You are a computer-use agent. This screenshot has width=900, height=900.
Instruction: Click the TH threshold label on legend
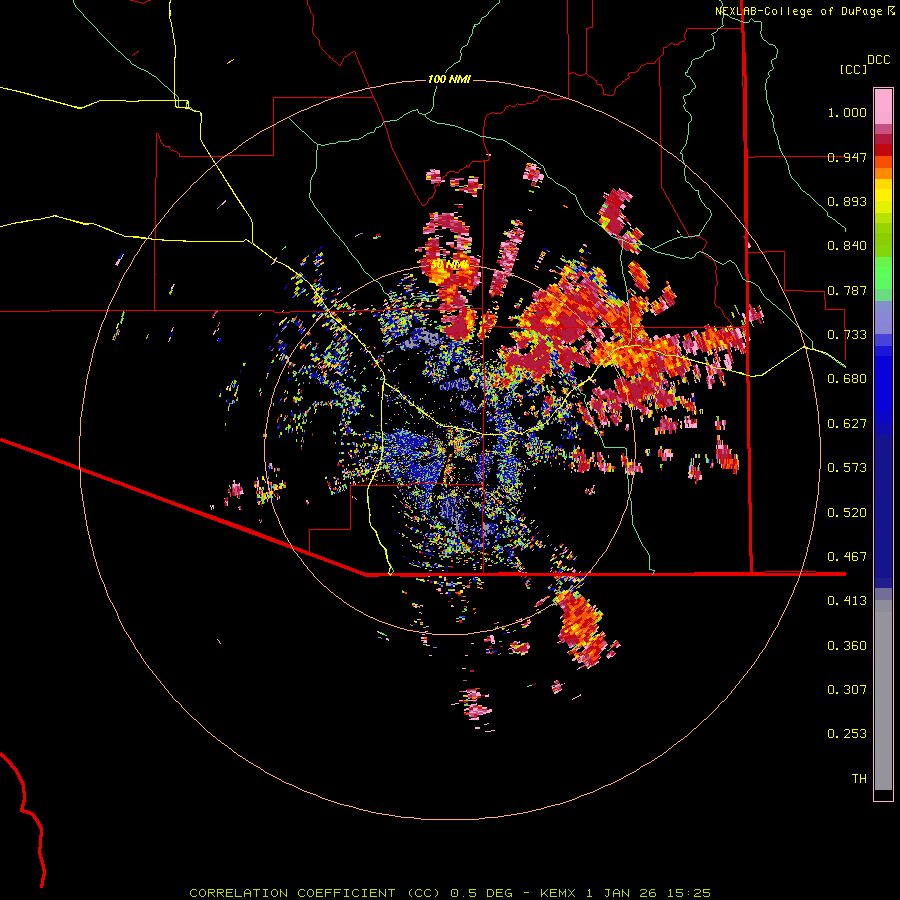click(x=859, y=779)
